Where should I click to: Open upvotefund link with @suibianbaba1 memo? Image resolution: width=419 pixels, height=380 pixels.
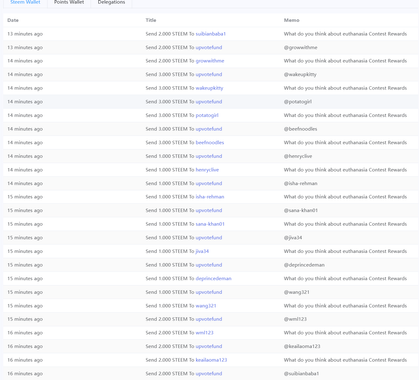209,374
